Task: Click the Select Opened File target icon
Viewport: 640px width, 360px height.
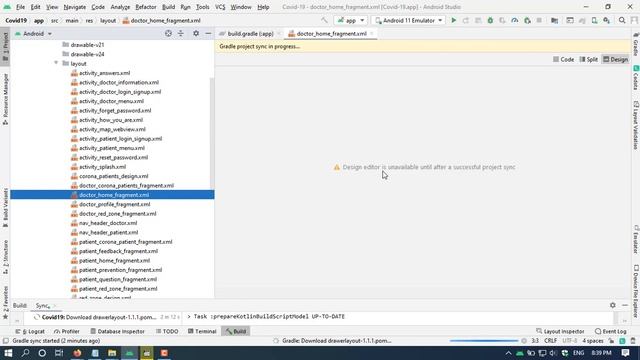Action: [x=168, y=33]
